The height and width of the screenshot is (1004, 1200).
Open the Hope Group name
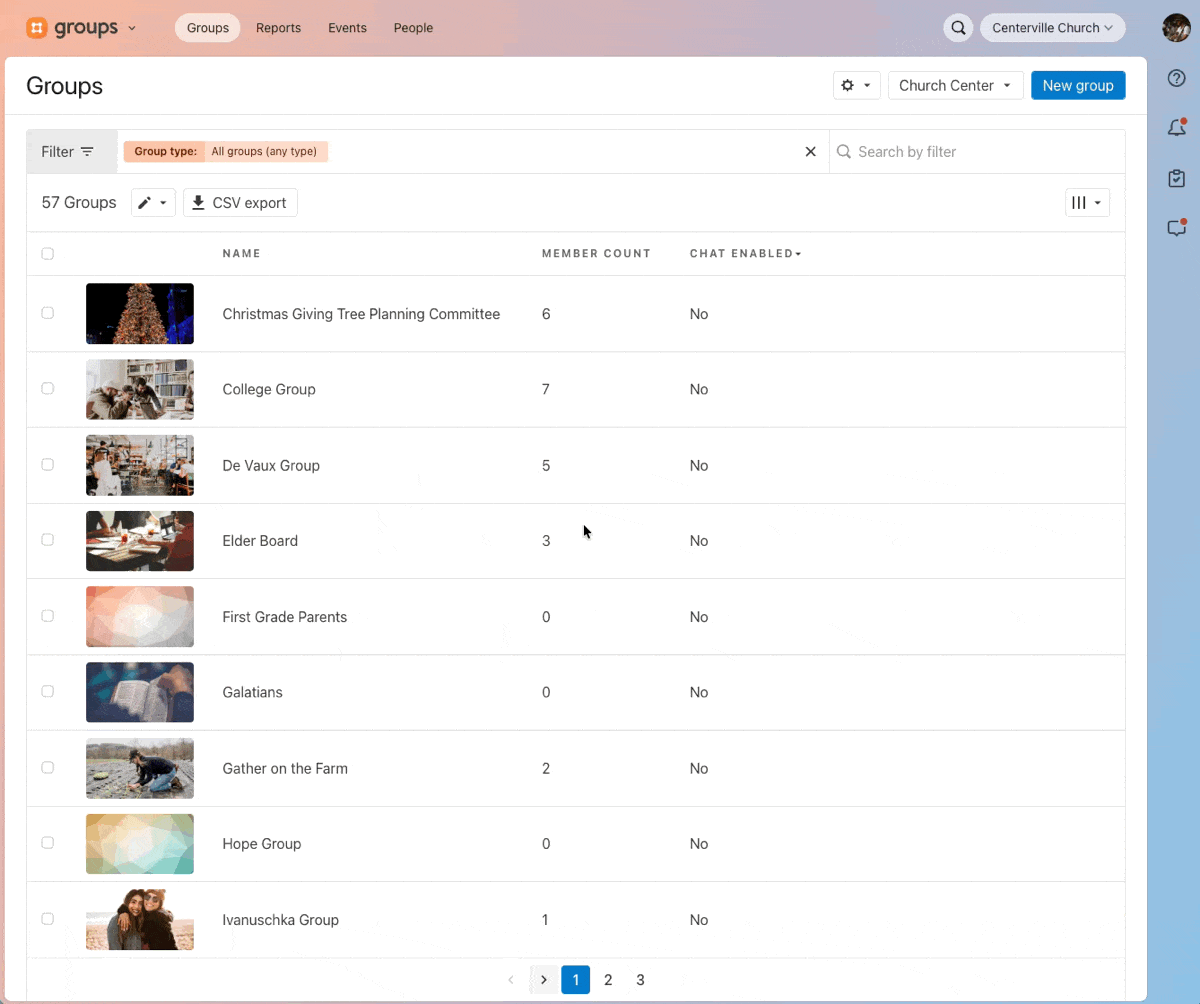pos(262,844)
